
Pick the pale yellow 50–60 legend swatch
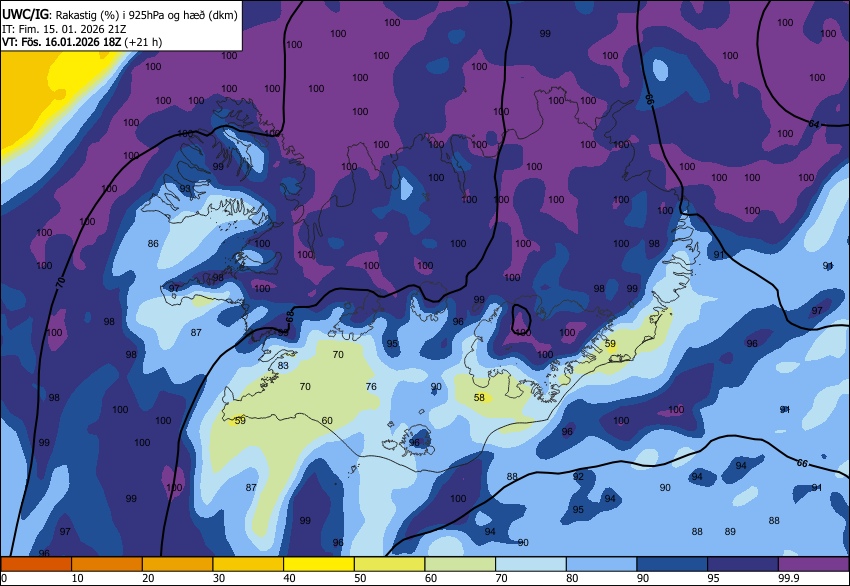click(x=390, y=564)
